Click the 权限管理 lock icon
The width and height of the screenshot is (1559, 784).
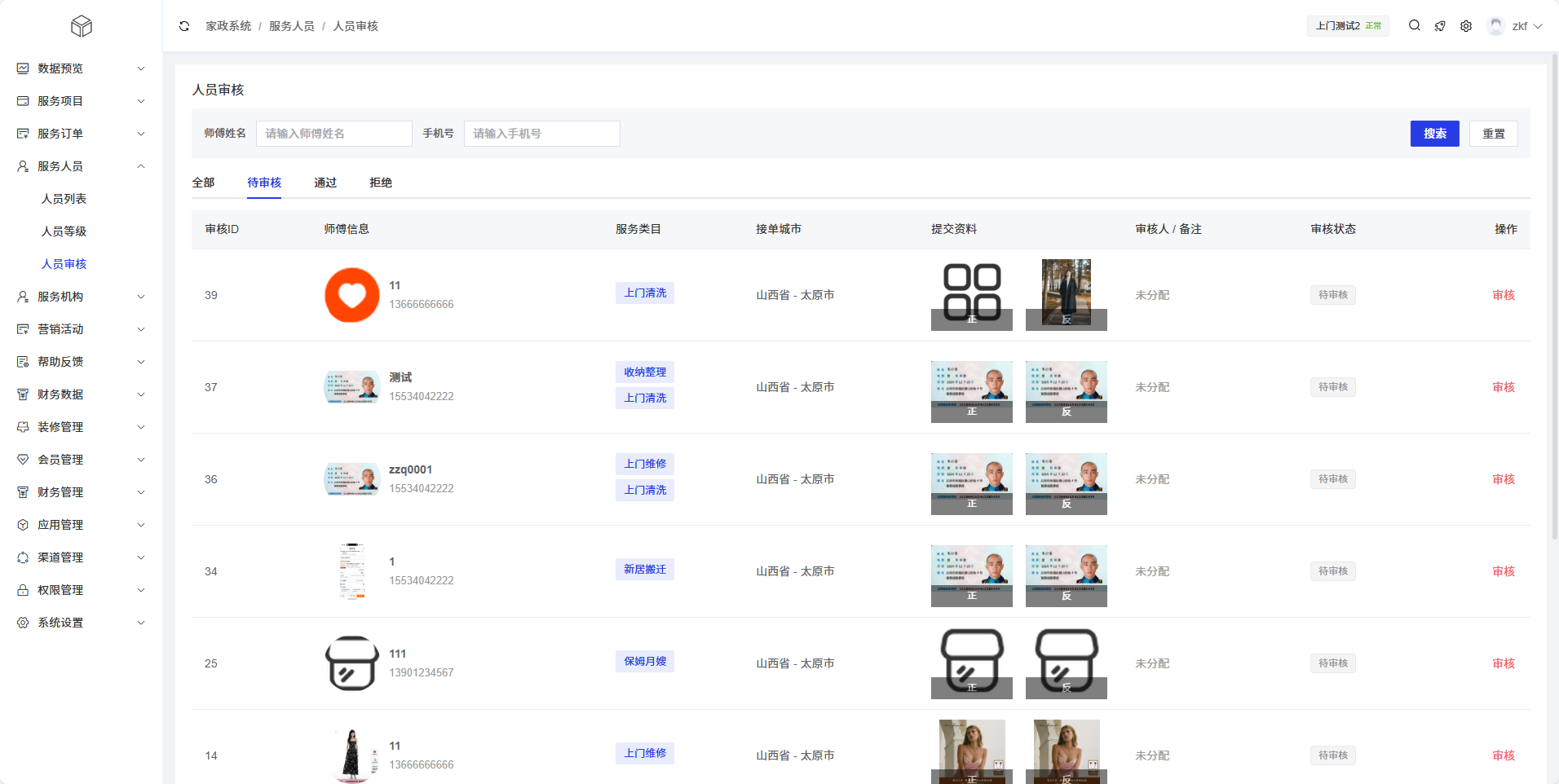(23, 590)
